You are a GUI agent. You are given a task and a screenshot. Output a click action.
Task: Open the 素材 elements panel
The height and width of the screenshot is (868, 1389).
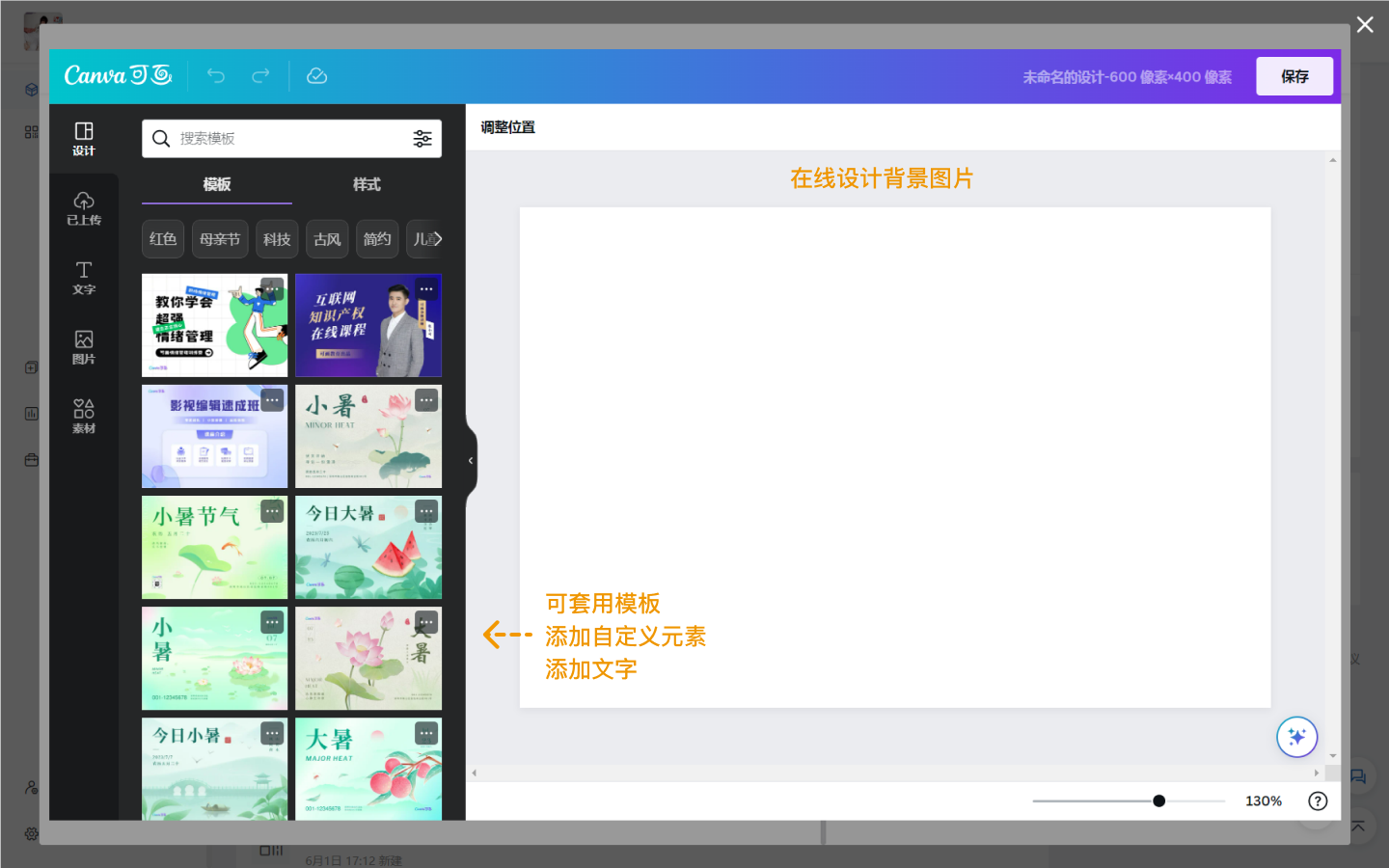pos(84,417)
